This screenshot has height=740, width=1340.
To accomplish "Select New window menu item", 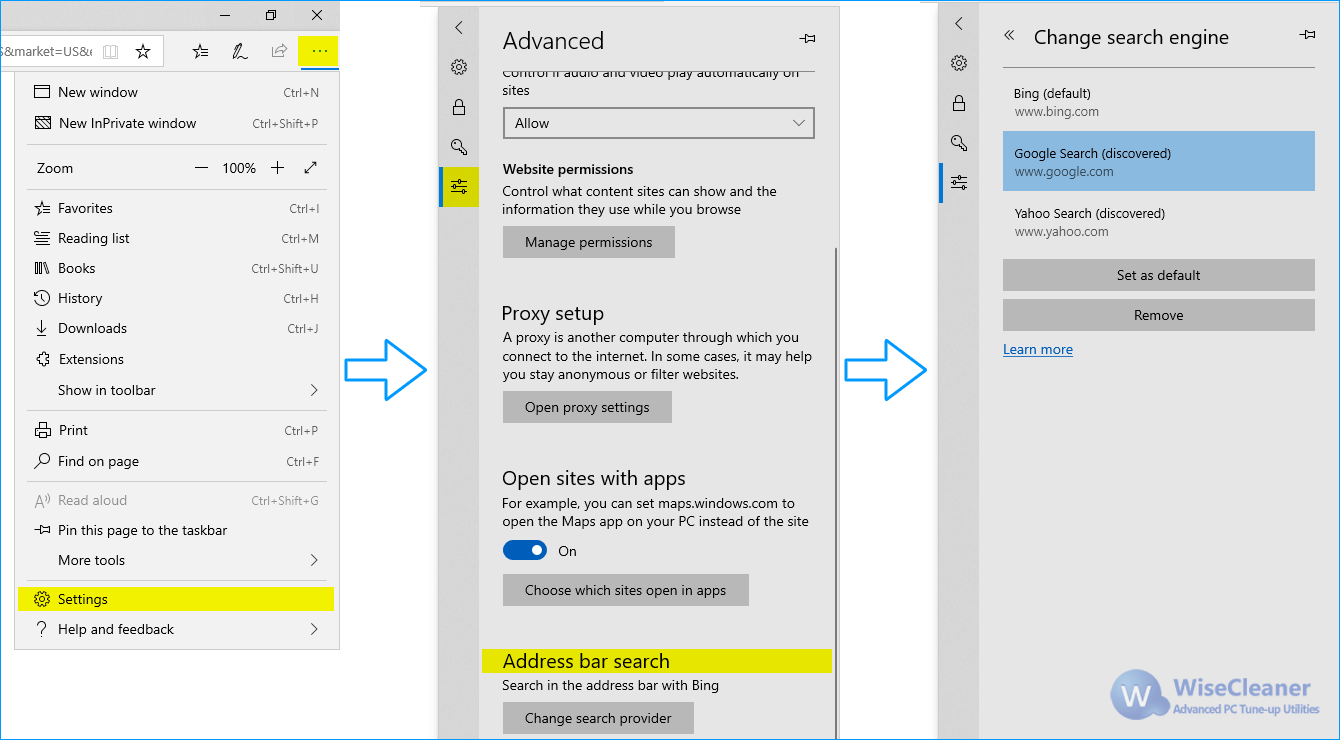I will [x=175, y=92].
